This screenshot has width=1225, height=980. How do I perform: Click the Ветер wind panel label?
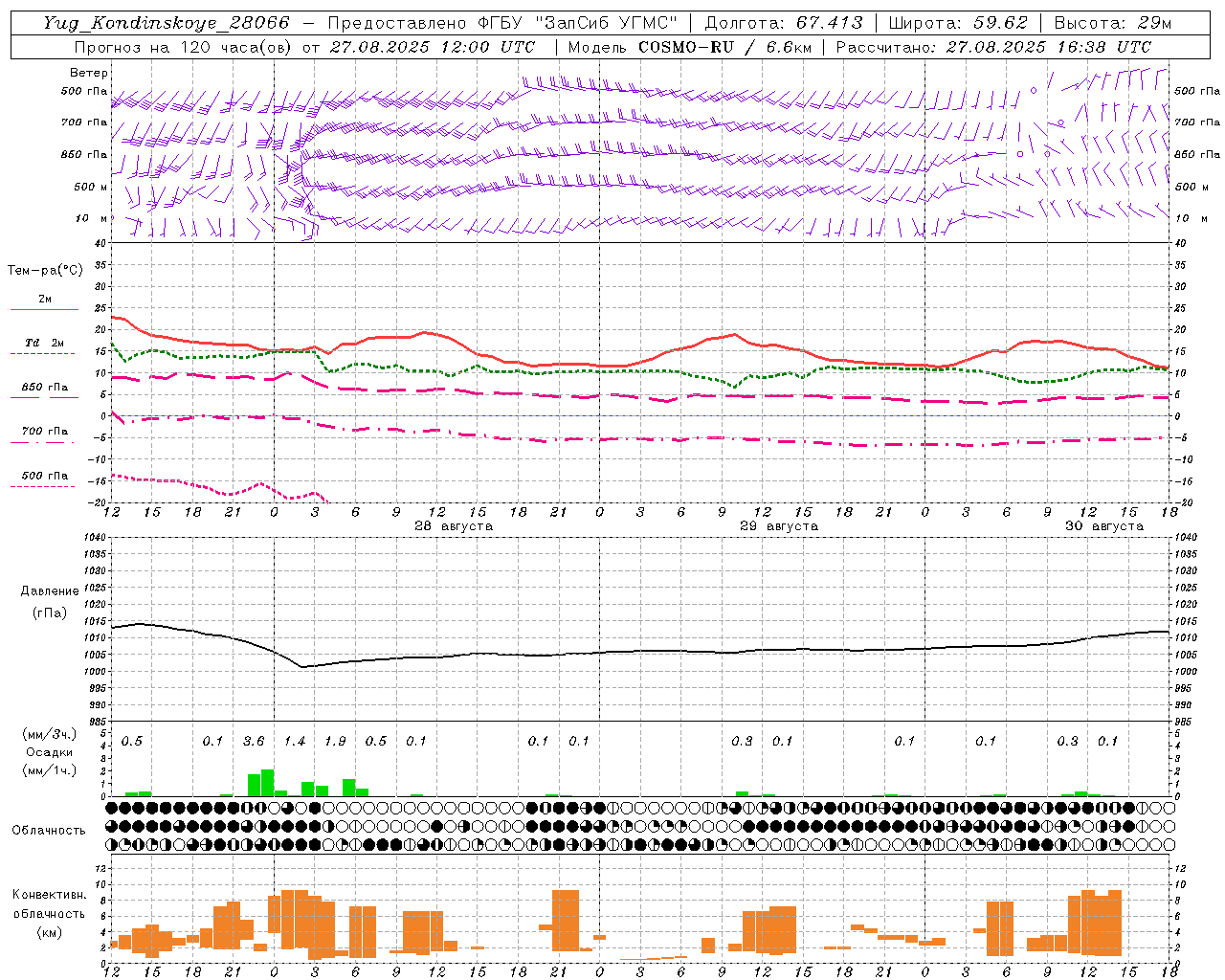click(89, 73)
